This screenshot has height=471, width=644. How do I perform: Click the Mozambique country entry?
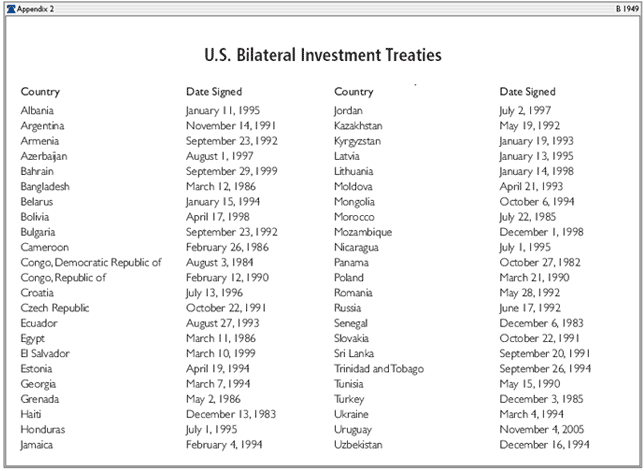(x=363, y=230)
